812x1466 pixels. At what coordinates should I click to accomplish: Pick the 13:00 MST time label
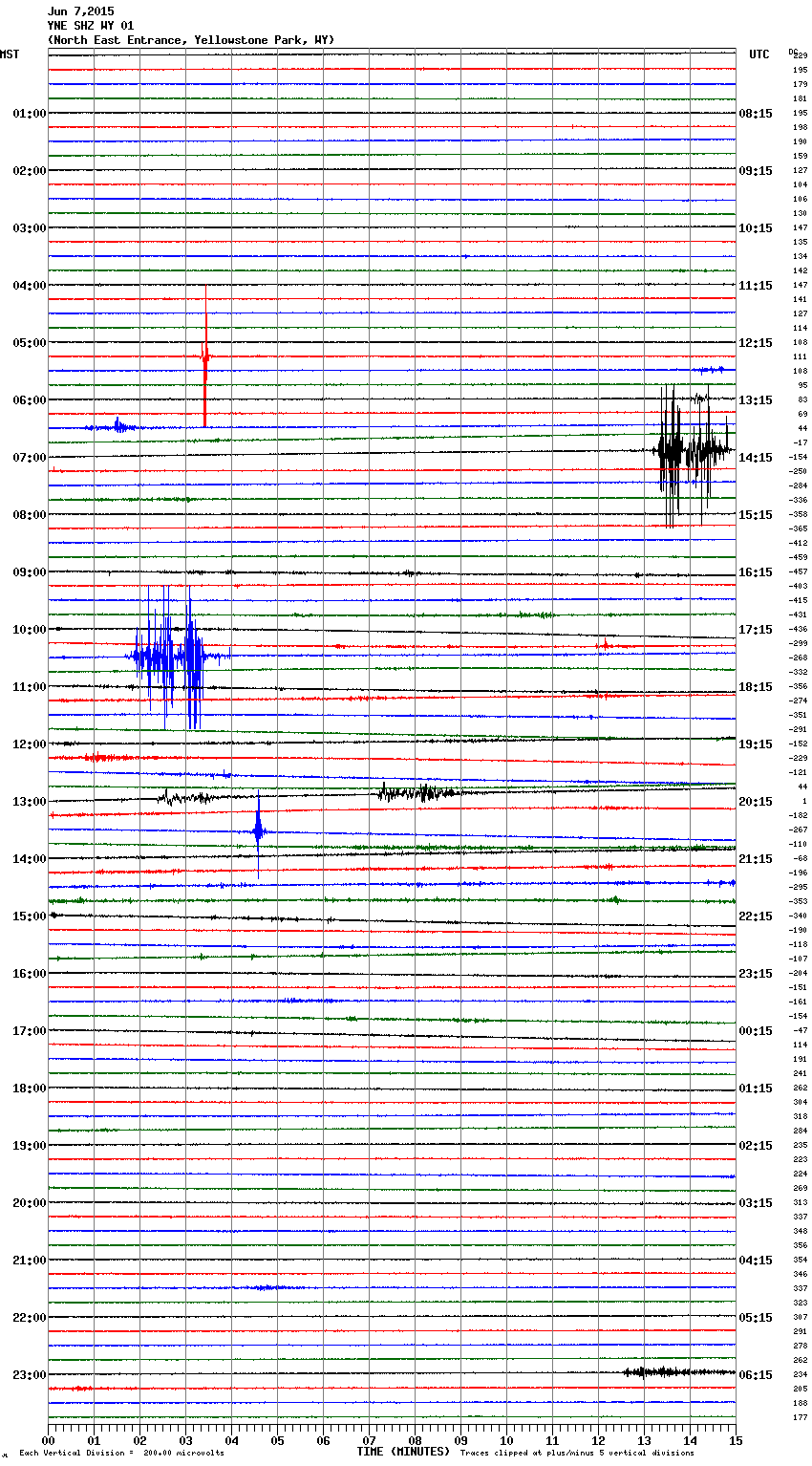[30, 802]
